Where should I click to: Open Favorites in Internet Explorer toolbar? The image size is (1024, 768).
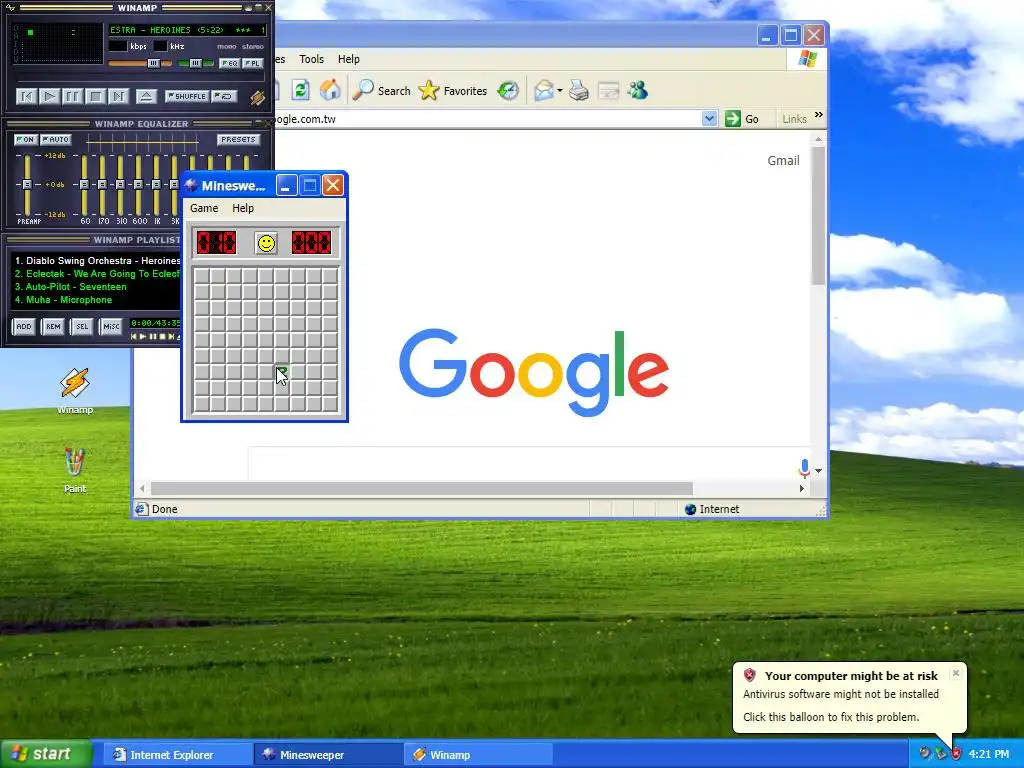pos(453,91)
